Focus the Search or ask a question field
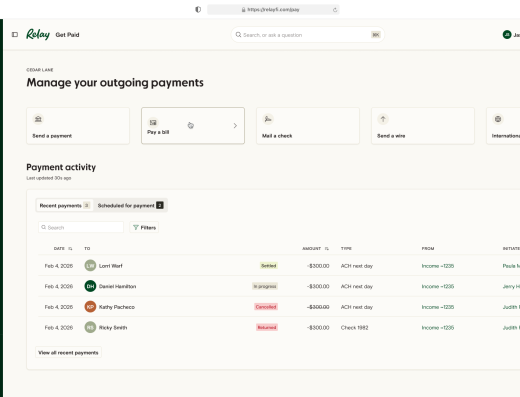Screen dimensions: 520x397 [308, 35]
